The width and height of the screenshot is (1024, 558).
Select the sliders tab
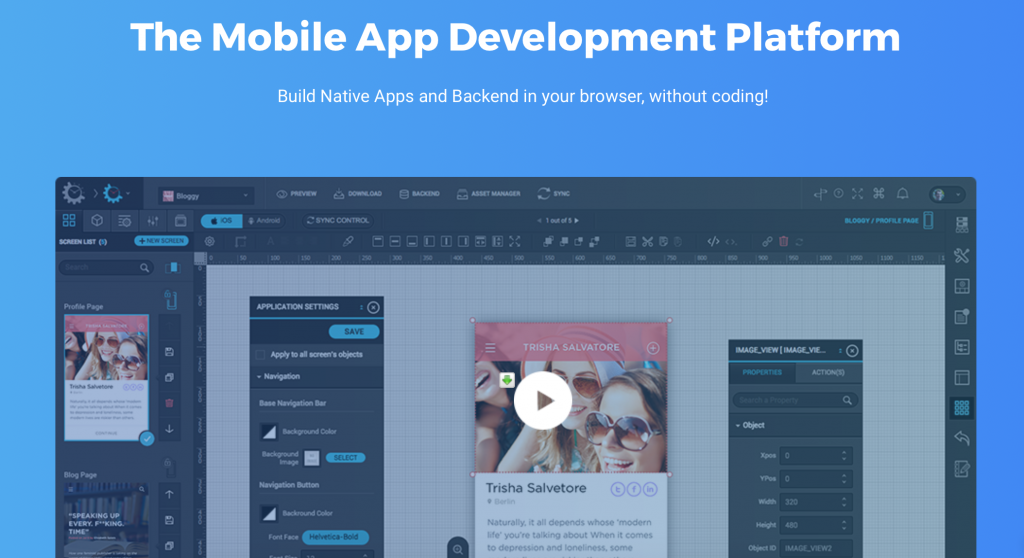[x=152, y=221]
